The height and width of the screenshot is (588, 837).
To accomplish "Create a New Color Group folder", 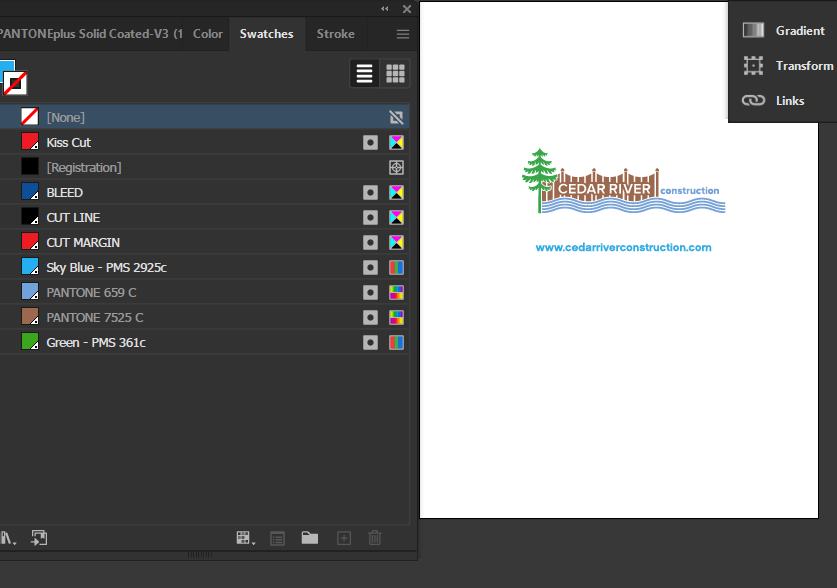I will 310,538.
